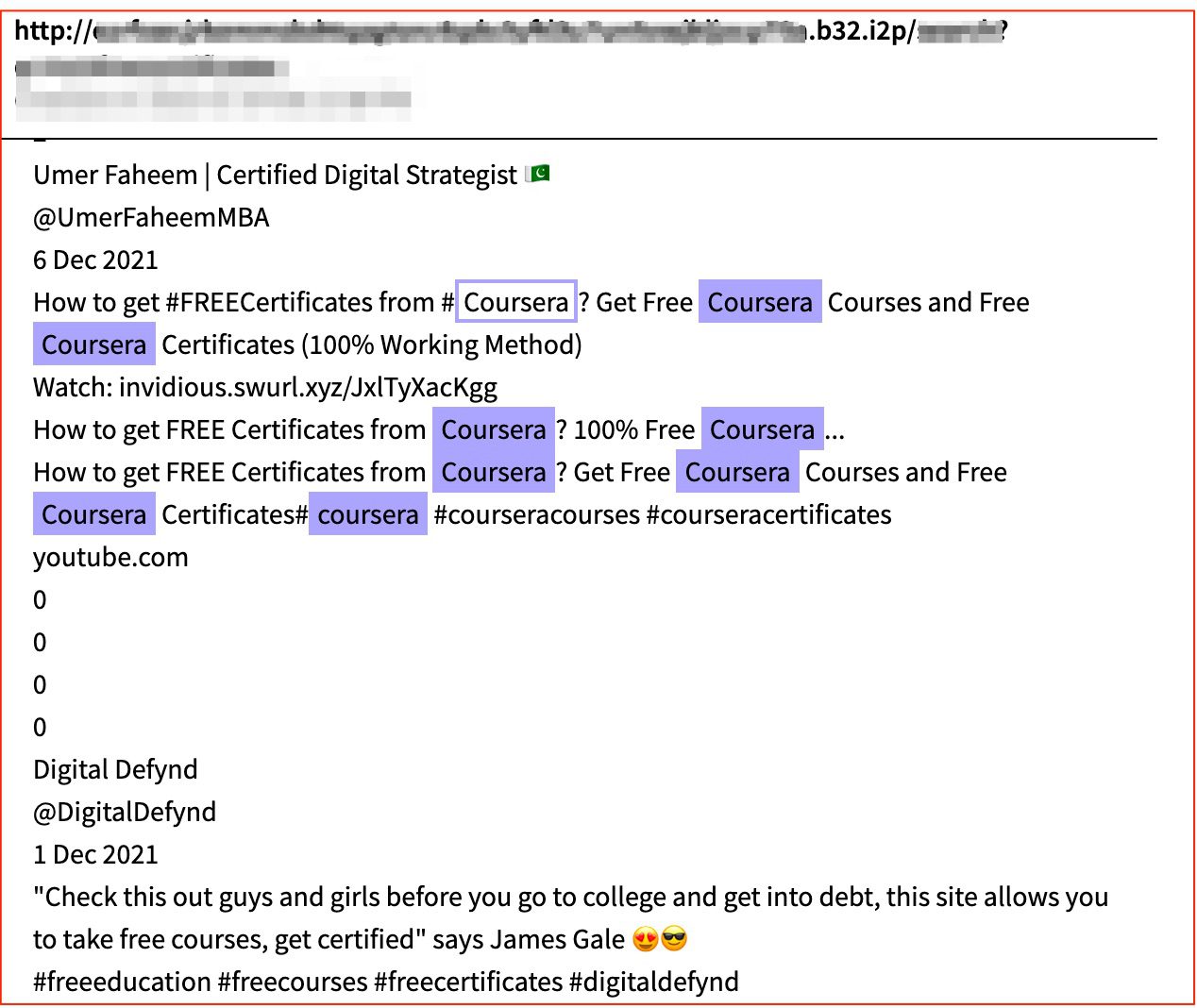Open the #freecertificates hashtag
The image size is (1197, 1008).
468,983
